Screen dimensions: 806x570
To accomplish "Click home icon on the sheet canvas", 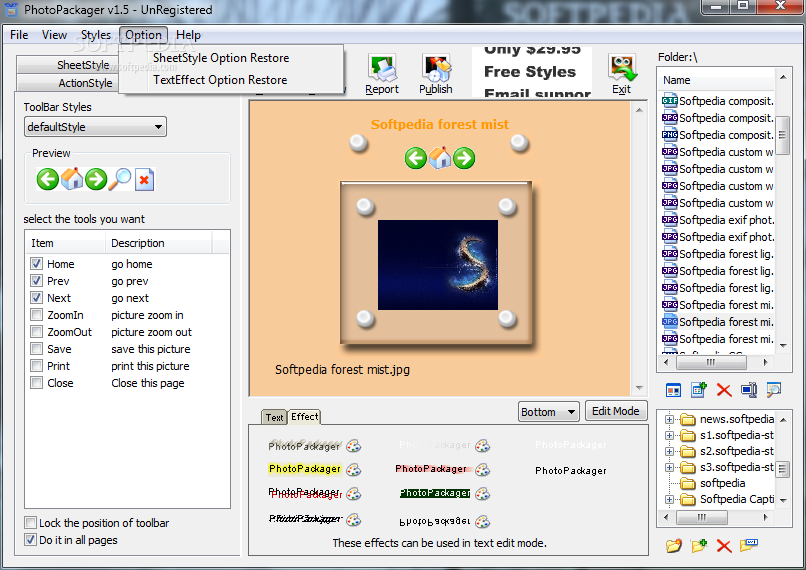I will coord(440,158).
